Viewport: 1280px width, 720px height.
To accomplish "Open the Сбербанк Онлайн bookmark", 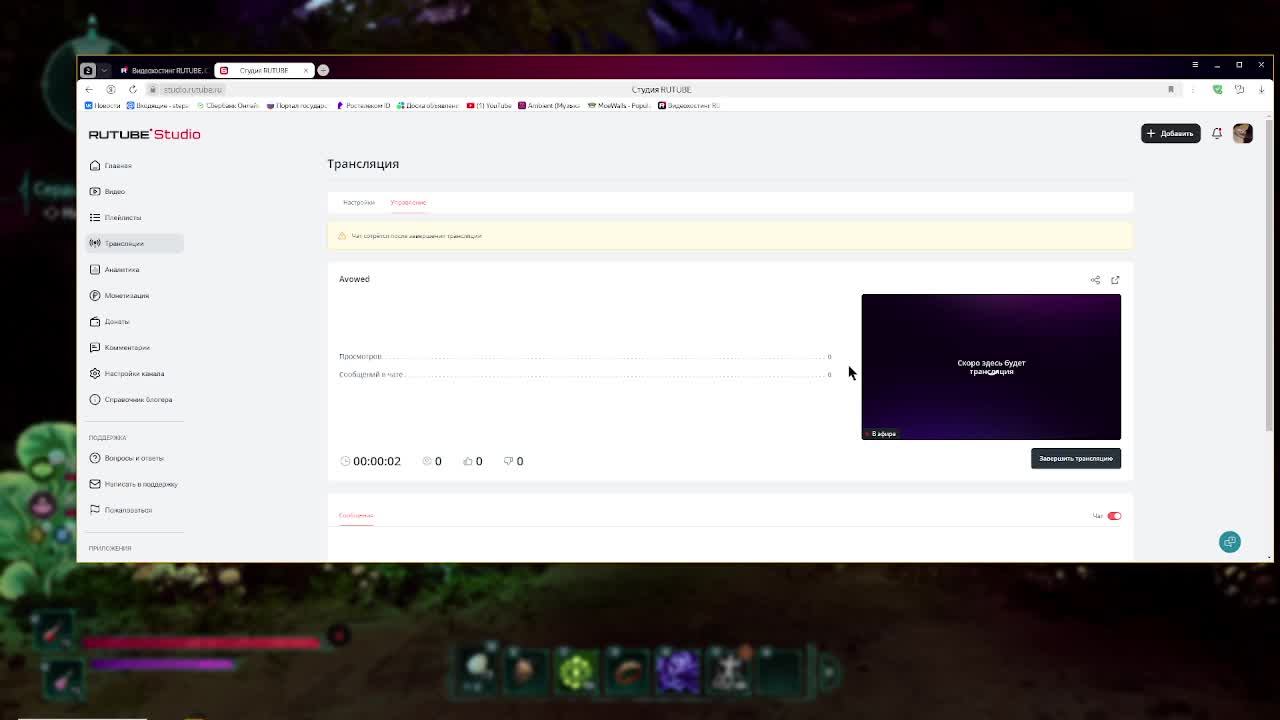I will pyautogui.click(x=227, y=105).
